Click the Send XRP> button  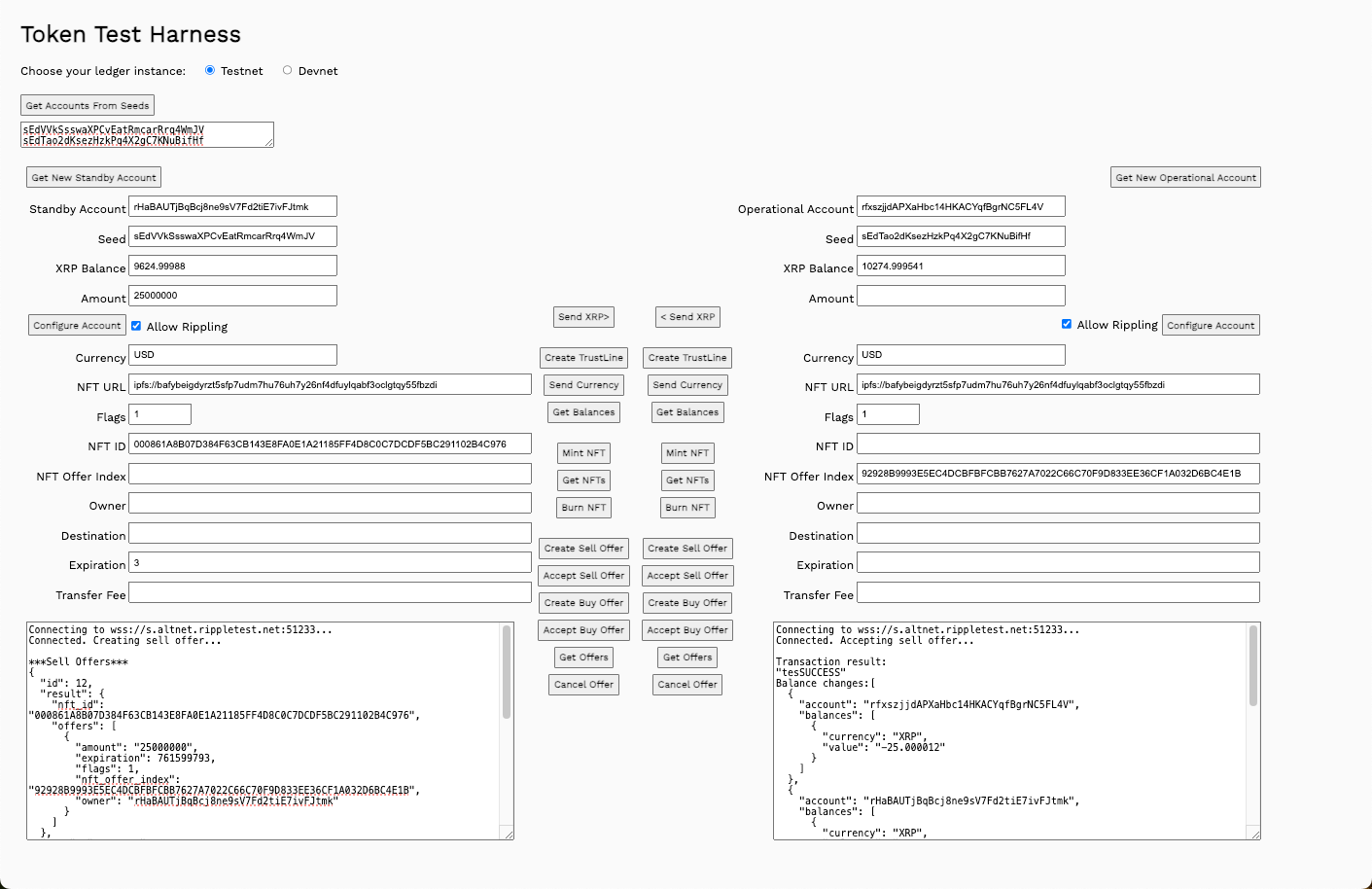583,317
